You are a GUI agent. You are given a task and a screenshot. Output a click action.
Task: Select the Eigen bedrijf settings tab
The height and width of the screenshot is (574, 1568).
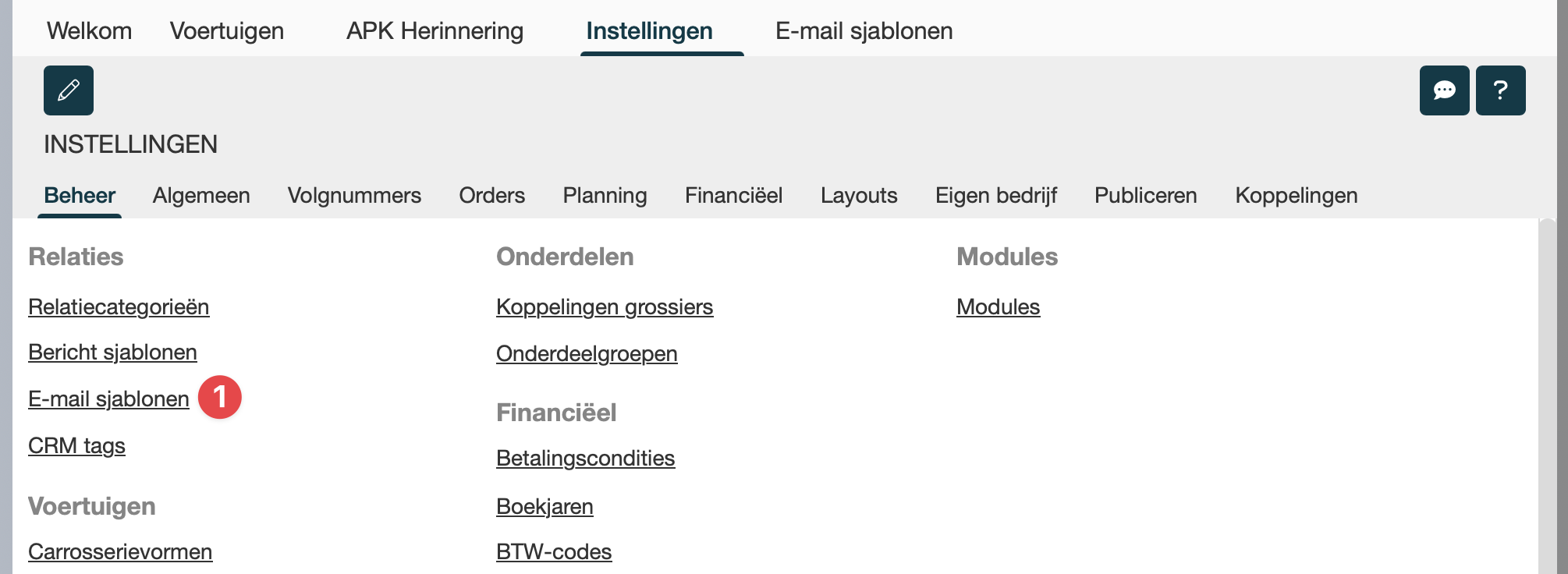(x=995, y=195)
